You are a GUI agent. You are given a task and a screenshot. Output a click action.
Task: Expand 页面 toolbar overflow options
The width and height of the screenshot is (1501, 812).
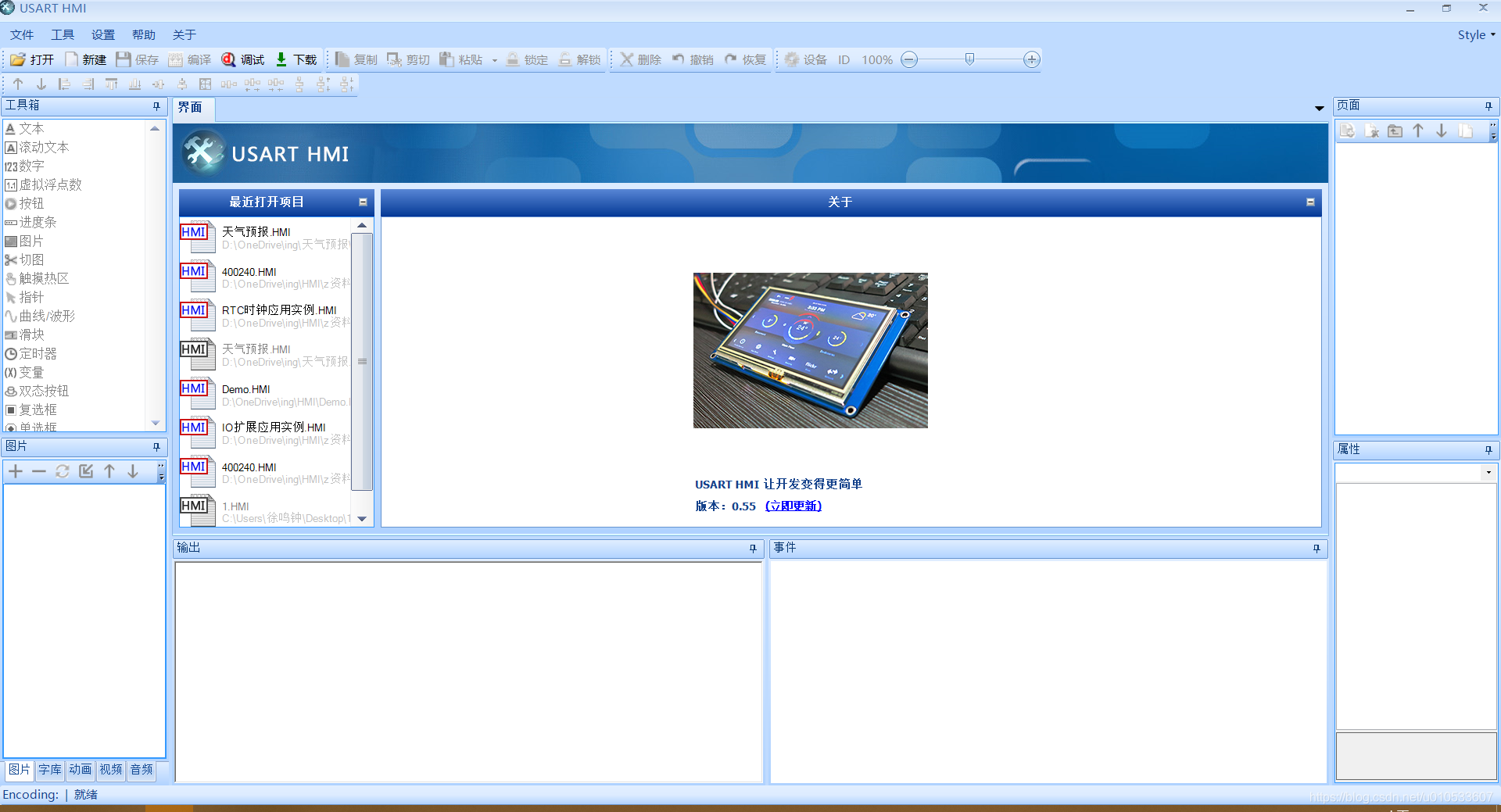(x=1493, y=131)
